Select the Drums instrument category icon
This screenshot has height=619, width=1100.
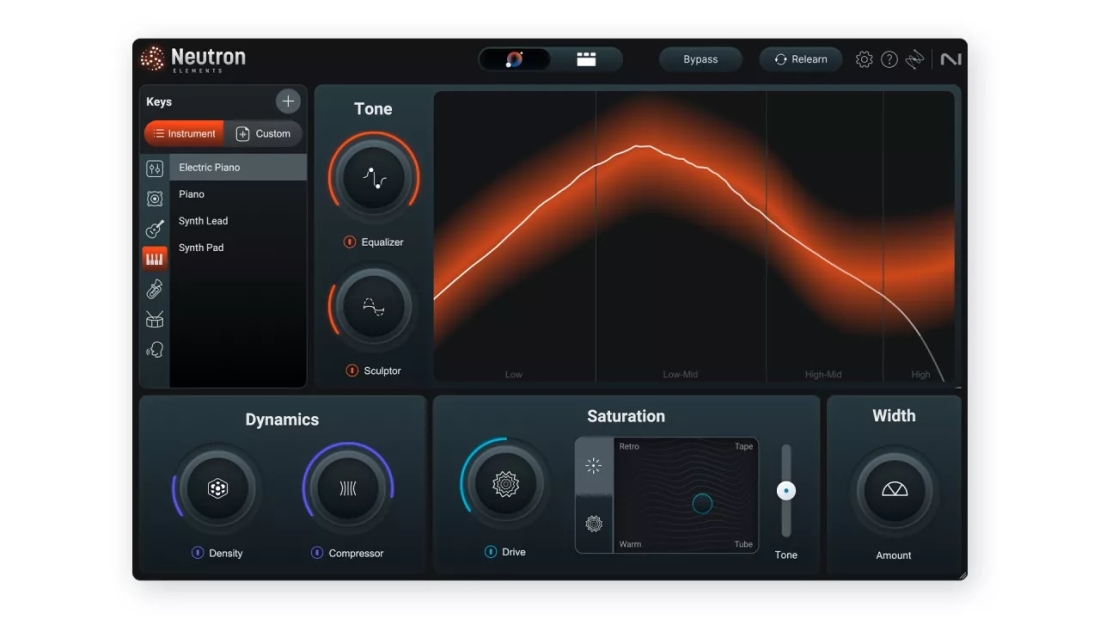click(155, 319)
